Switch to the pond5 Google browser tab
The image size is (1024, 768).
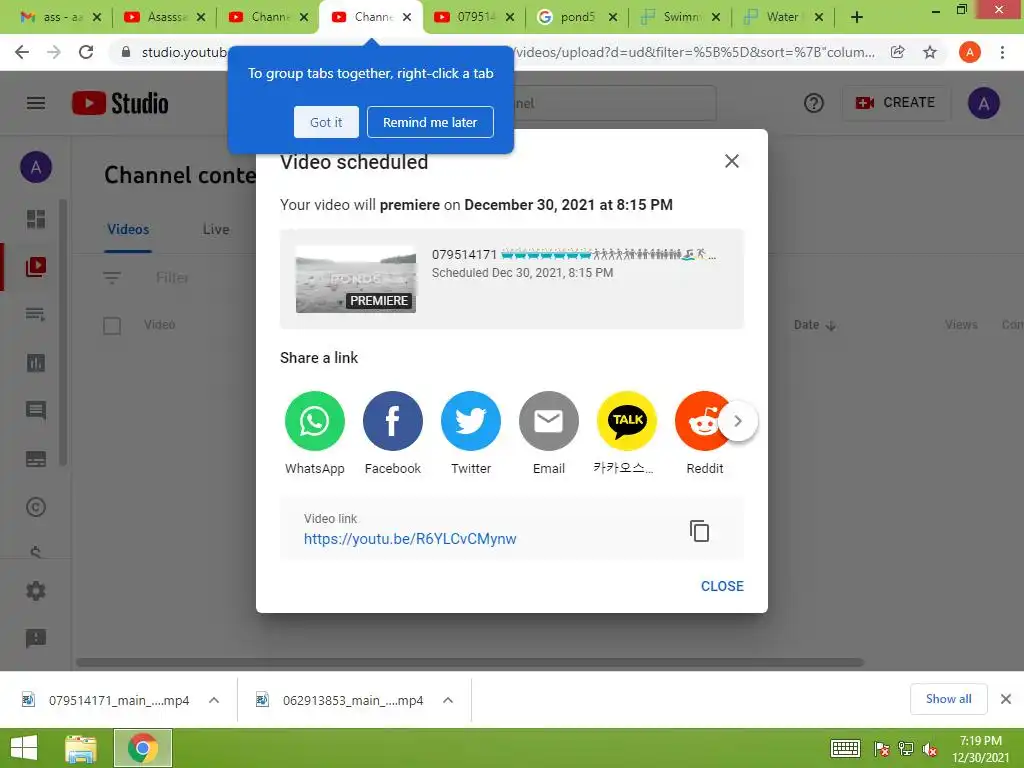coord(577,17)
